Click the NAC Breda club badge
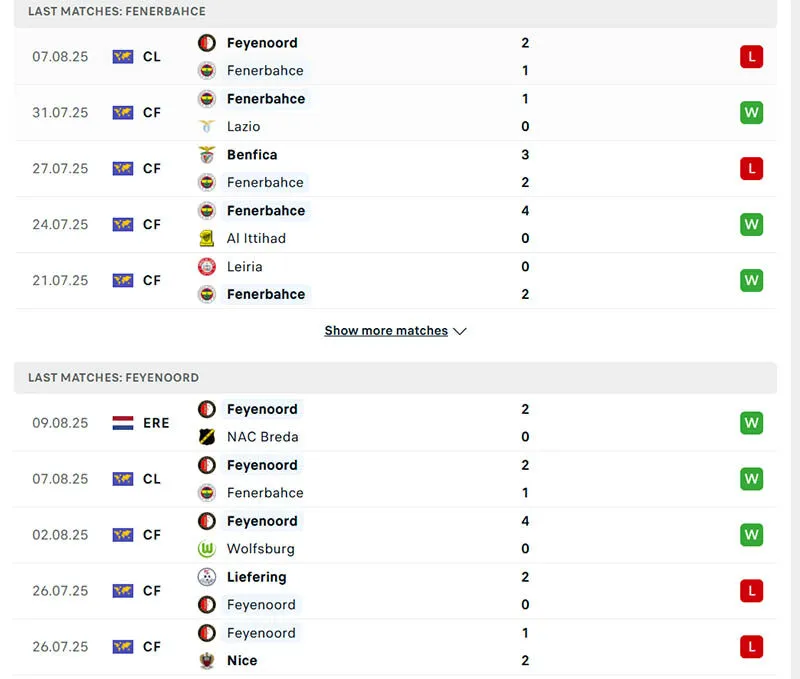Viewport: 800px width, 679px height. (207, 437)
